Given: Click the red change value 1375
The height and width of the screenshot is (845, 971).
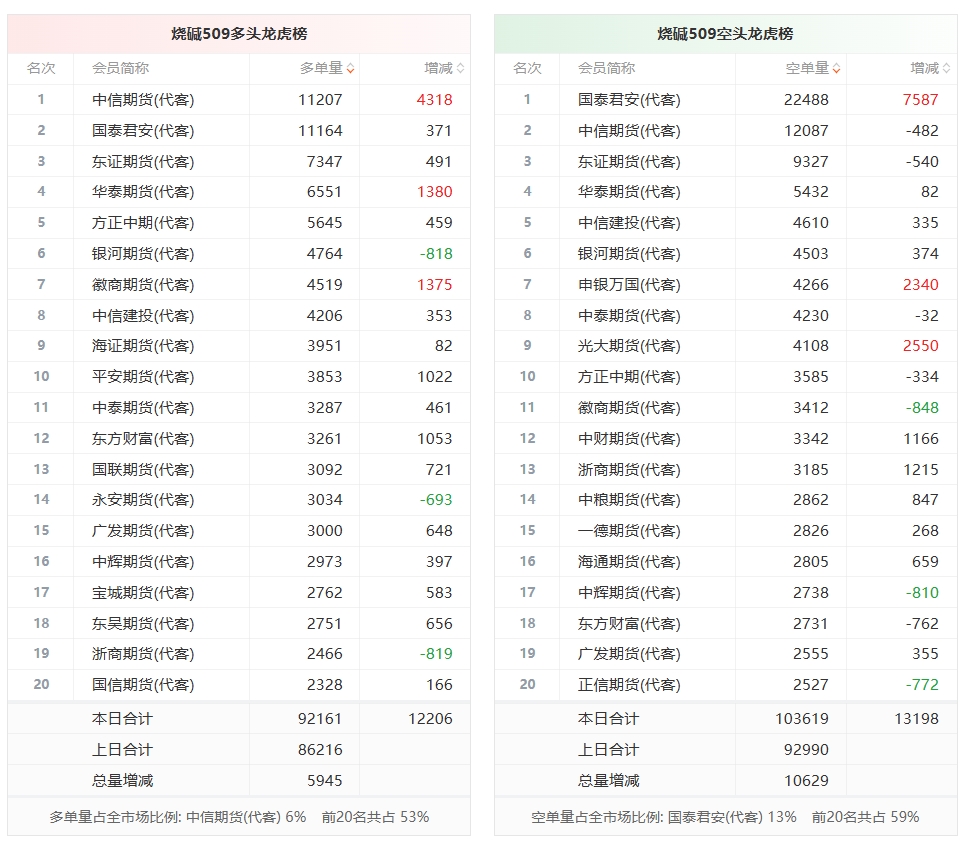Looking at the screenshot, I should [435, 285].
